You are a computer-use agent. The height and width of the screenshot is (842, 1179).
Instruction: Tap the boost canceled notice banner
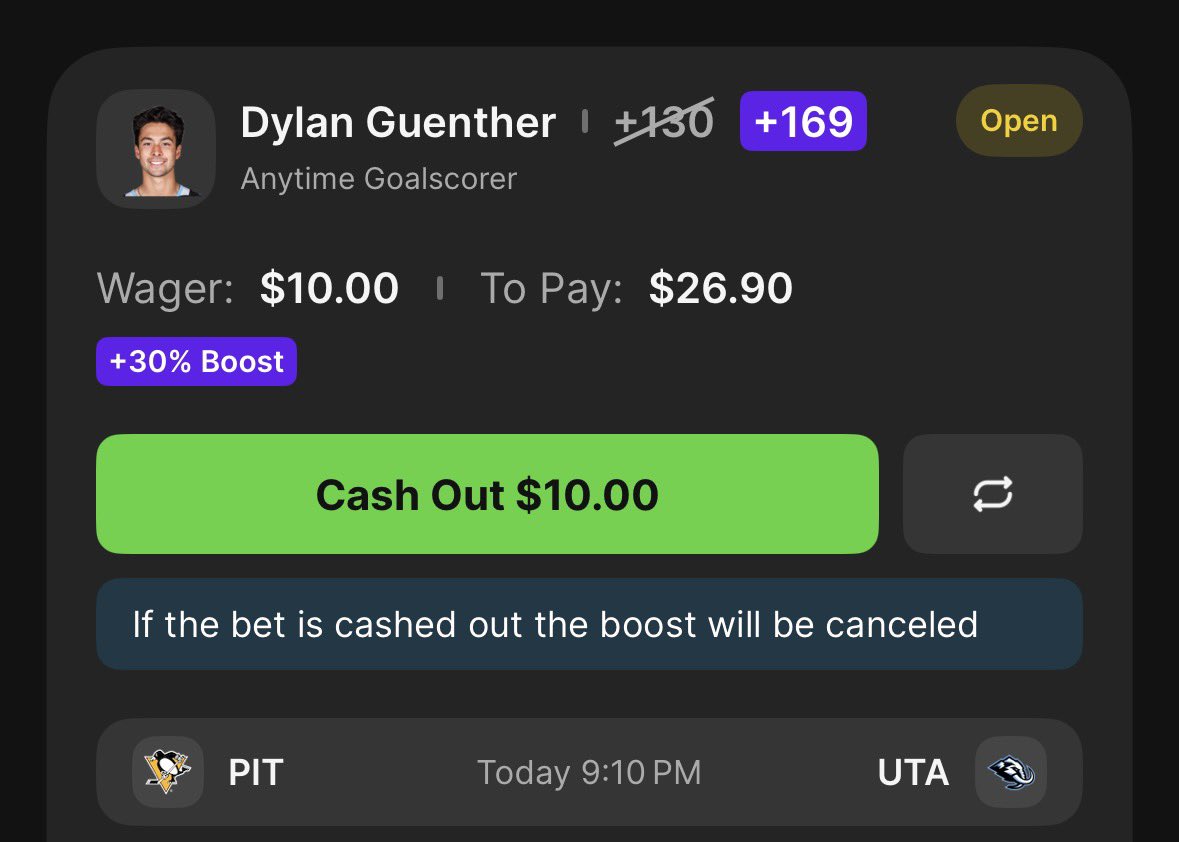tap(590, 624)
